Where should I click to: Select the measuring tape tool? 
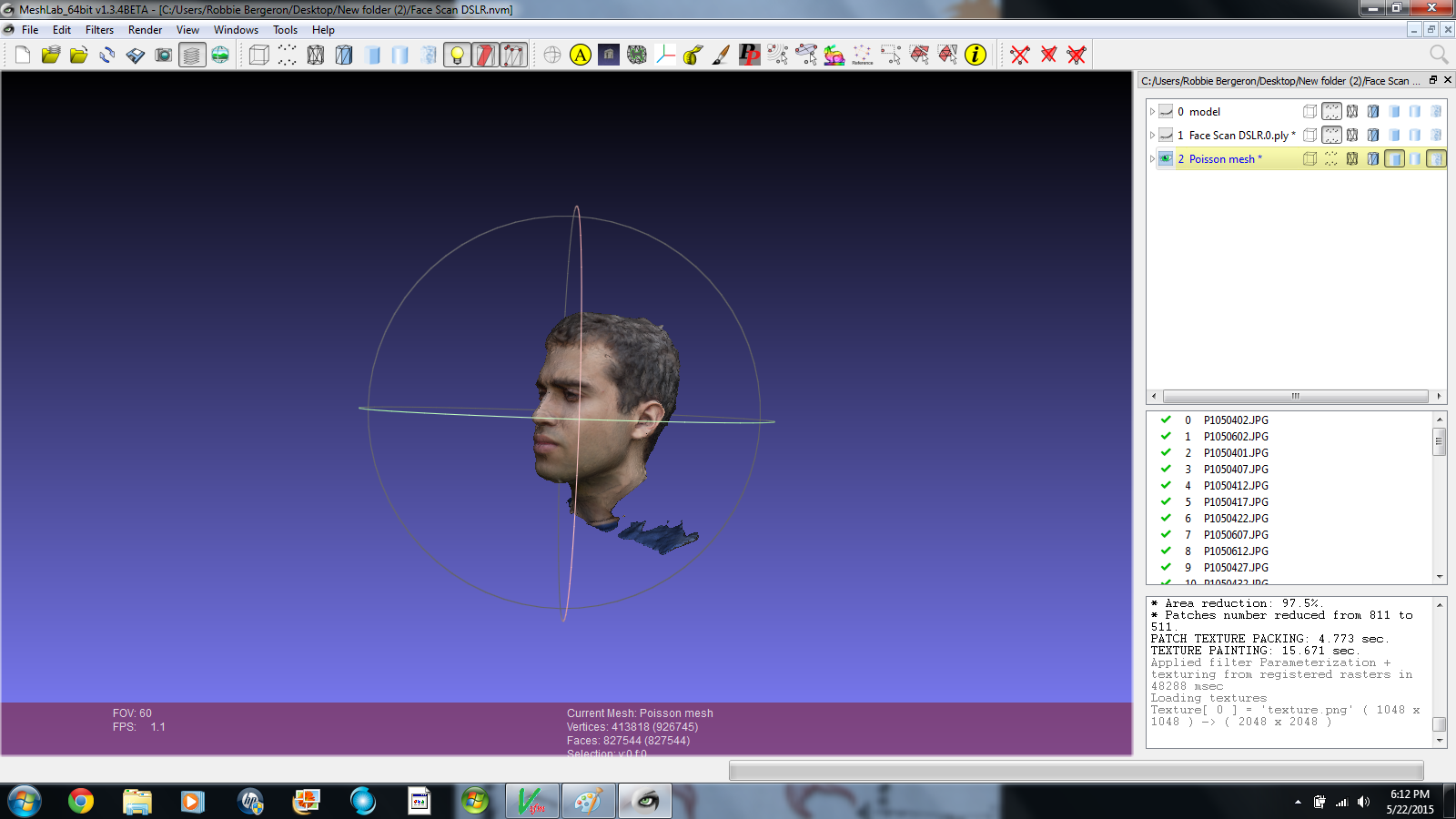point(693,56)
